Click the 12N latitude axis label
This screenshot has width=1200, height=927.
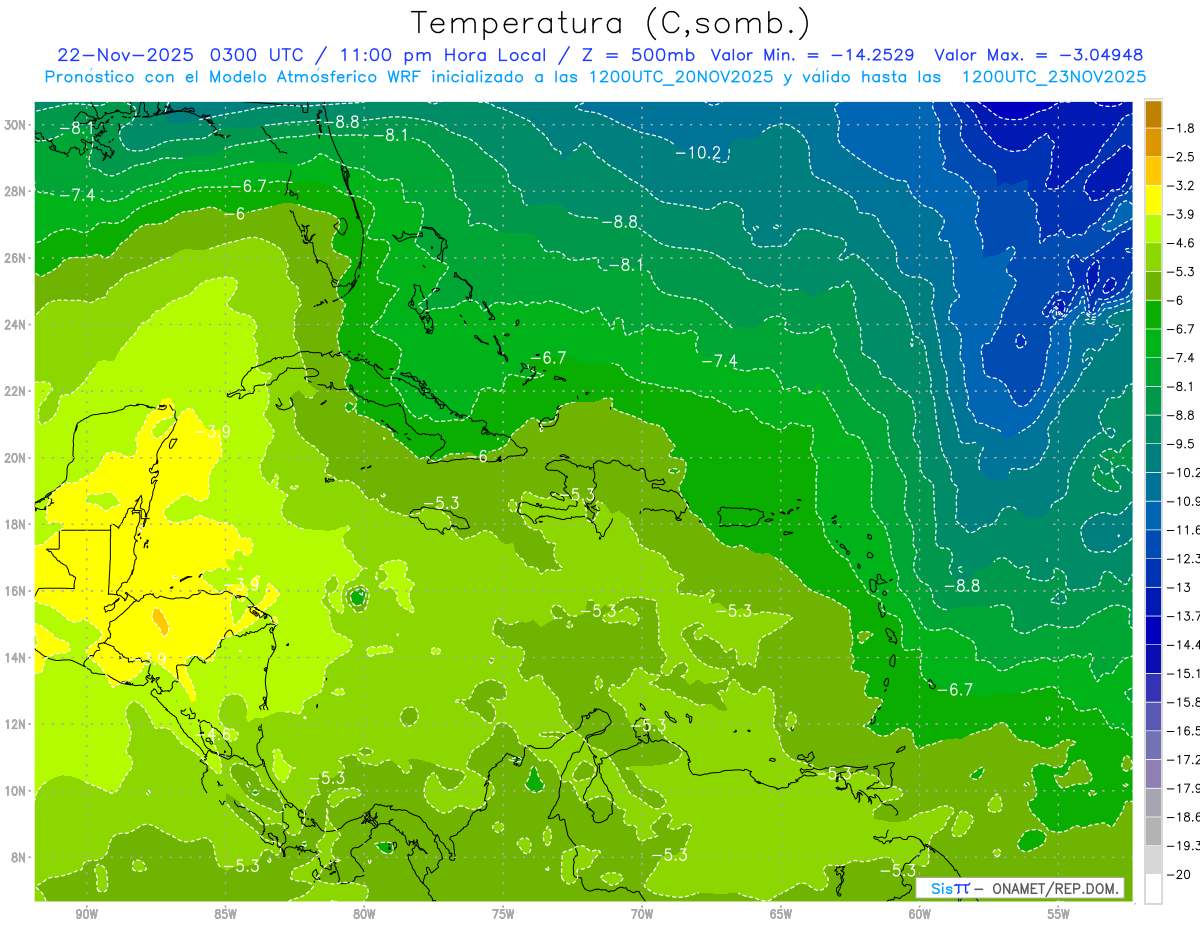click(17, 724)
